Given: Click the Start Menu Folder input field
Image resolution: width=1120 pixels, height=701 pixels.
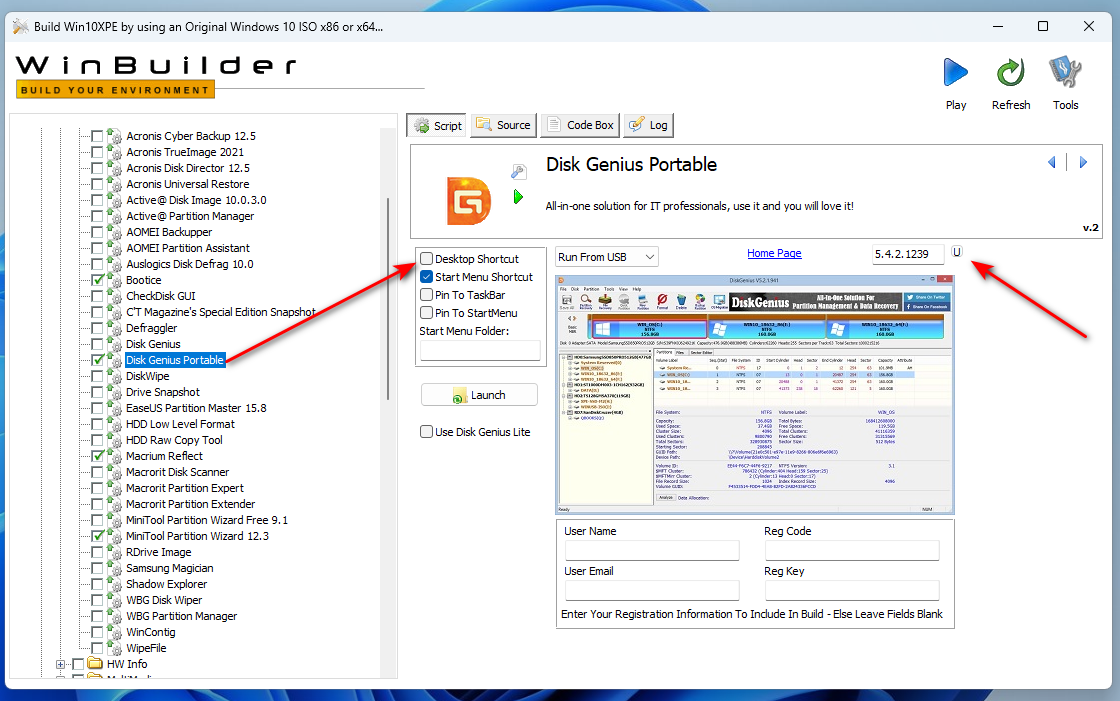Looking at the screenshot, I should click(x=480, y=349).
